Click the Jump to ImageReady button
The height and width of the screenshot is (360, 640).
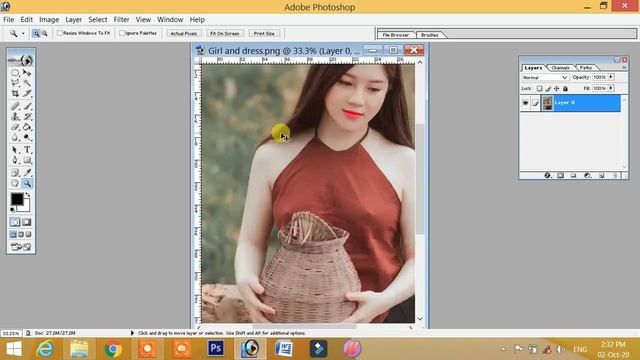point(21,247)
